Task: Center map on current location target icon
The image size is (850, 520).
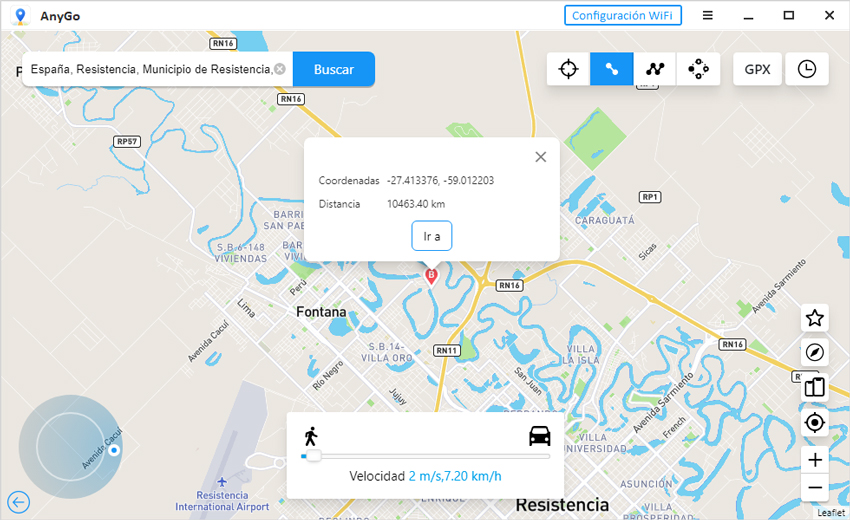Action: [814, 422]
